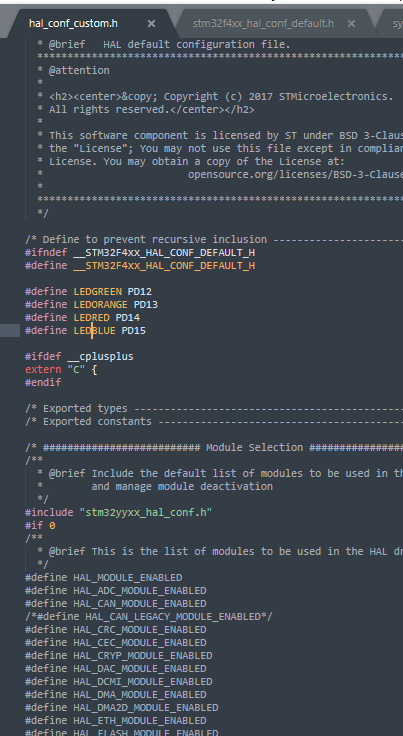Image resolution: width=403 pixels, height=736 pixels.
Task: Open the partially visible third tab
Action: click(393, 23)
